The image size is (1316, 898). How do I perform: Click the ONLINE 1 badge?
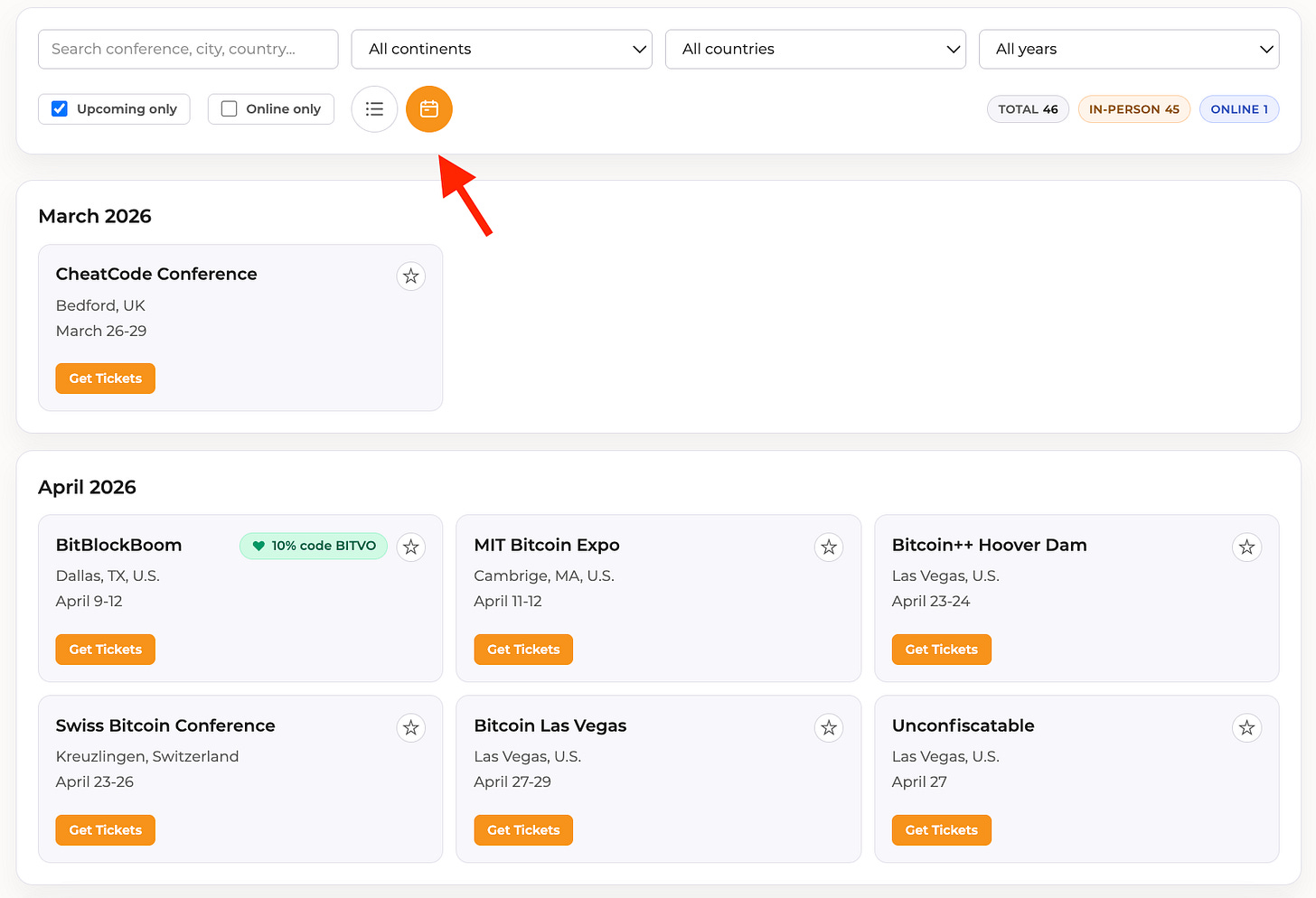click(x=1239, y=109)
